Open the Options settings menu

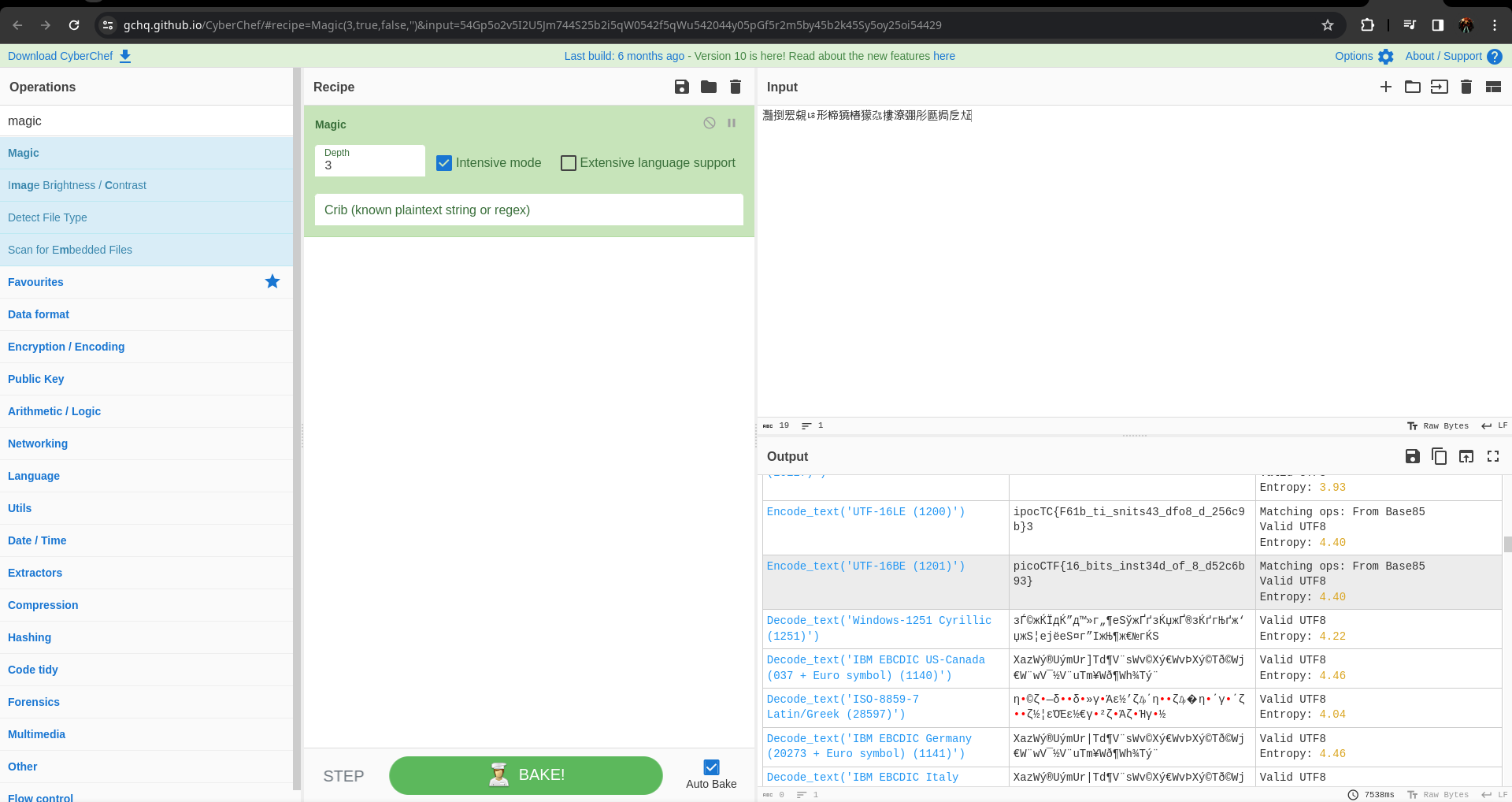pos(1363,56)
